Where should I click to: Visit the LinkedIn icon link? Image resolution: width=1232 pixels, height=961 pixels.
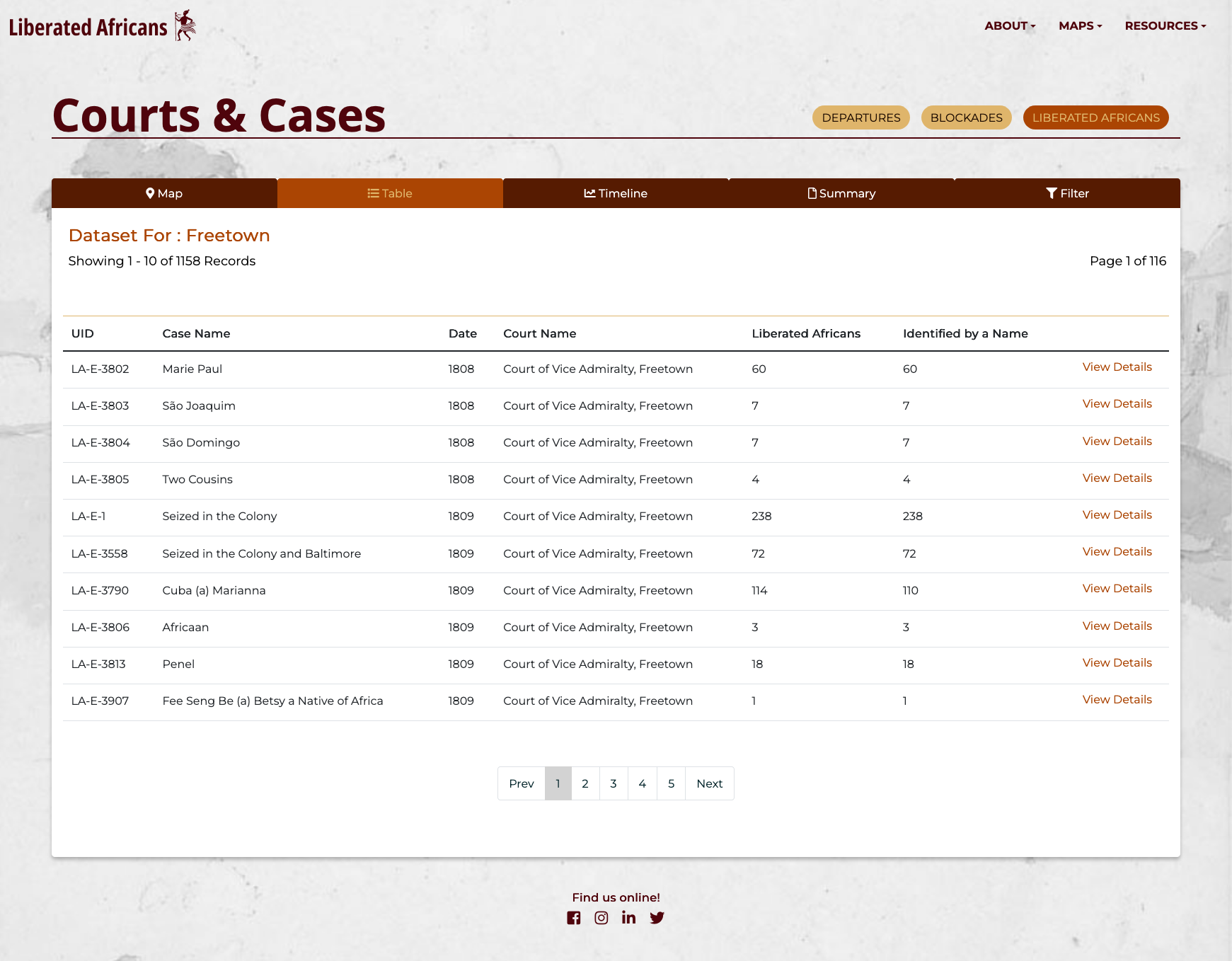628,918
